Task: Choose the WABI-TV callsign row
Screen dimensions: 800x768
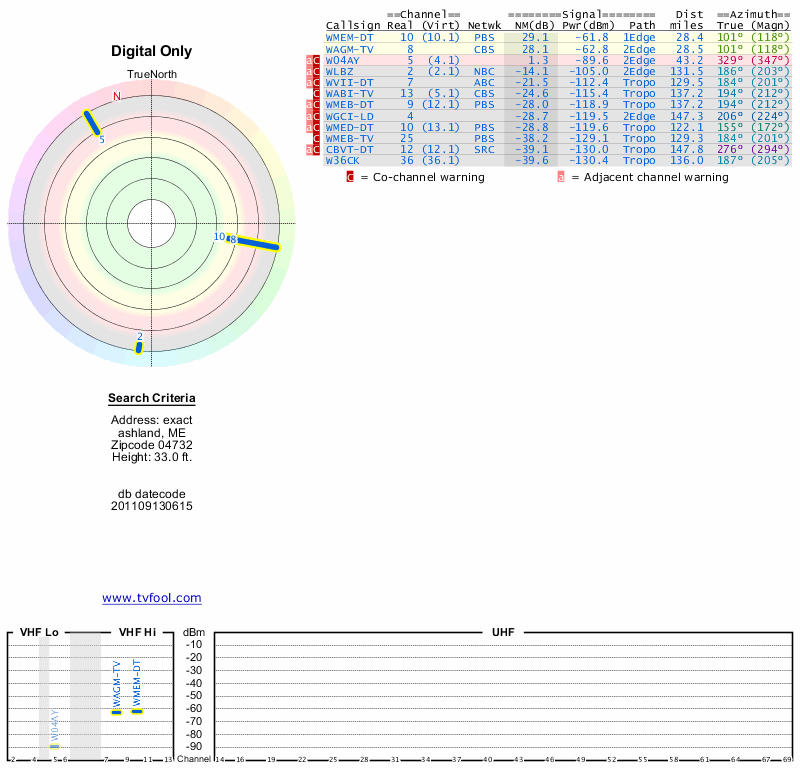Action: pyautogui.click(x=350, y=93)
